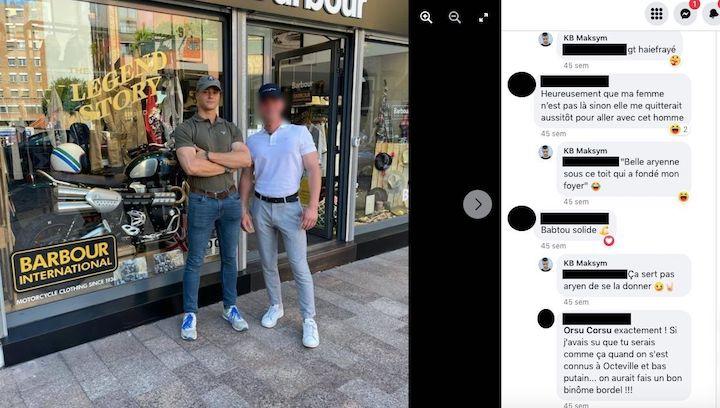View reactions on "Heureusement que ma femme" comment
720x408 pixels.
679,129
